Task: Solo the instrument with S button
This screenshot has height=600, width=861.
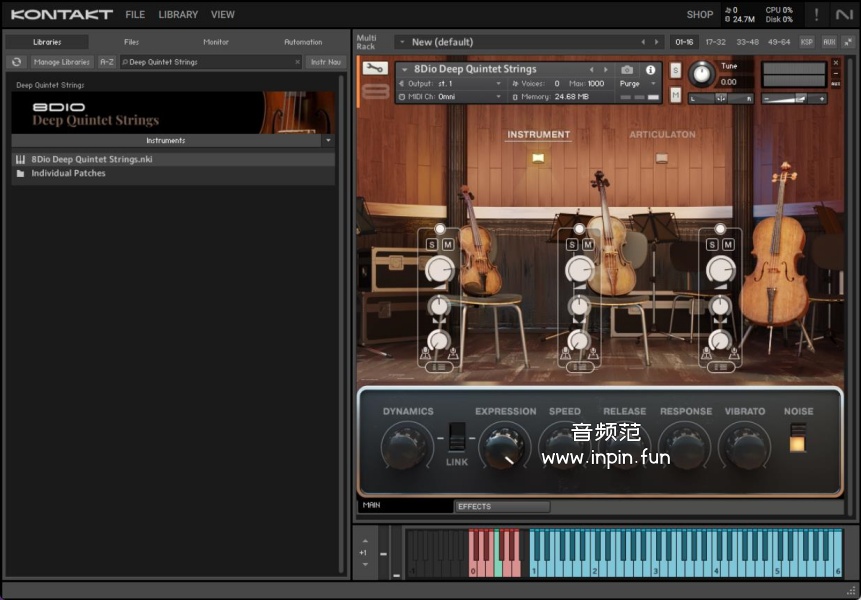Action: coord(676,70)
